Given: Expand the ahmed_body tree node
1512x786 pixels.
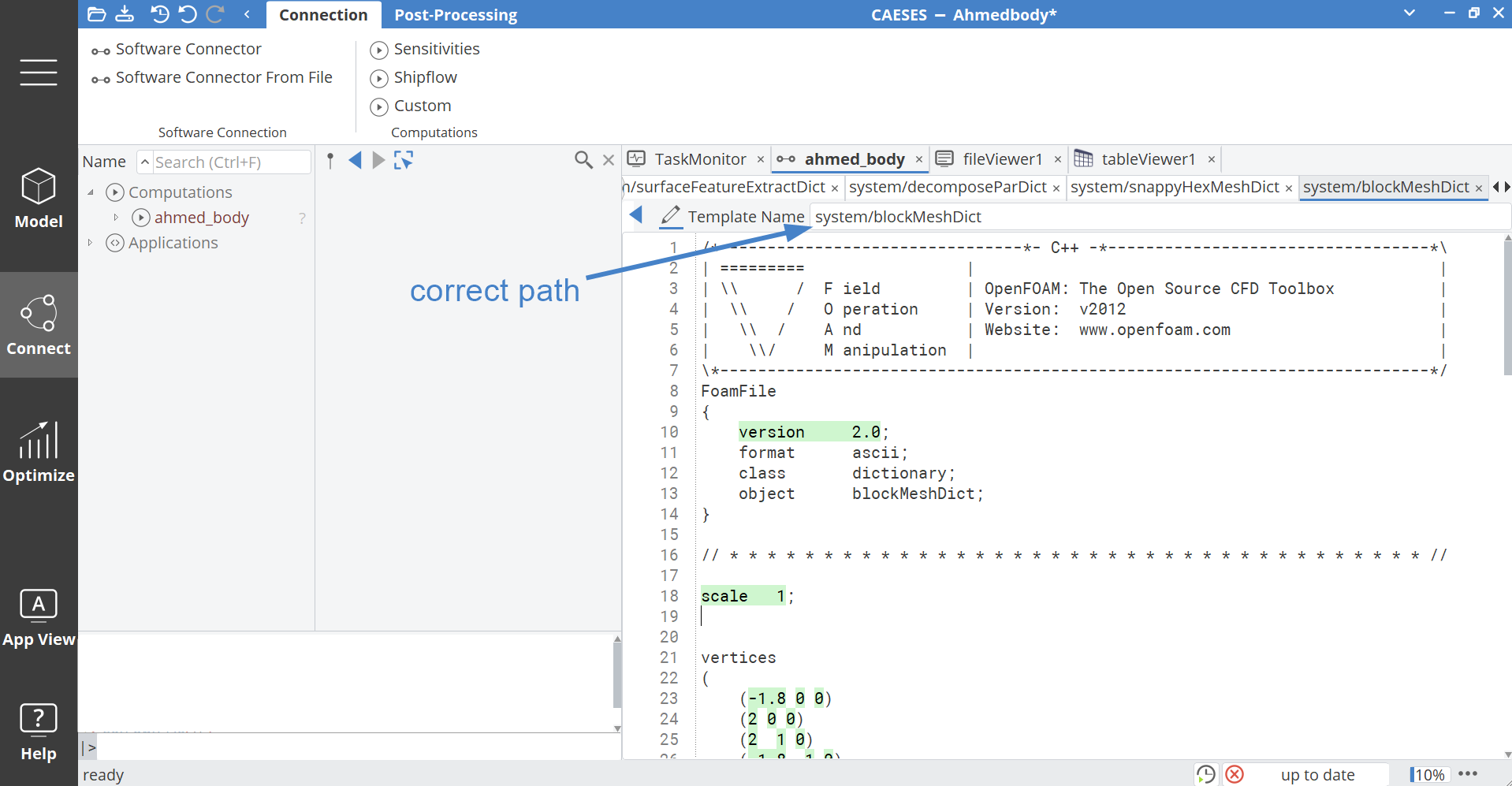Looking at the screenshot, I should coord(116,217).
